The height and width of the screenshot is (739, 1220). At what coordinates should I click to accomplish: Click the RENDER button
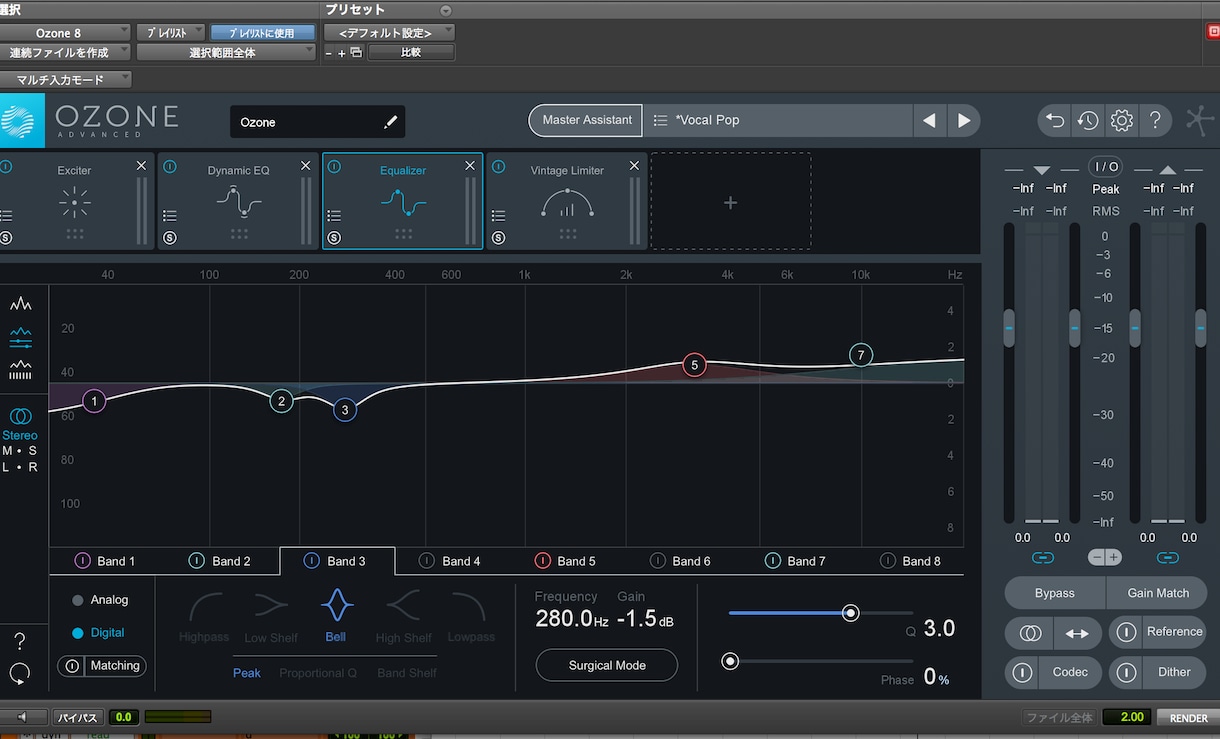pos(1188,717)
